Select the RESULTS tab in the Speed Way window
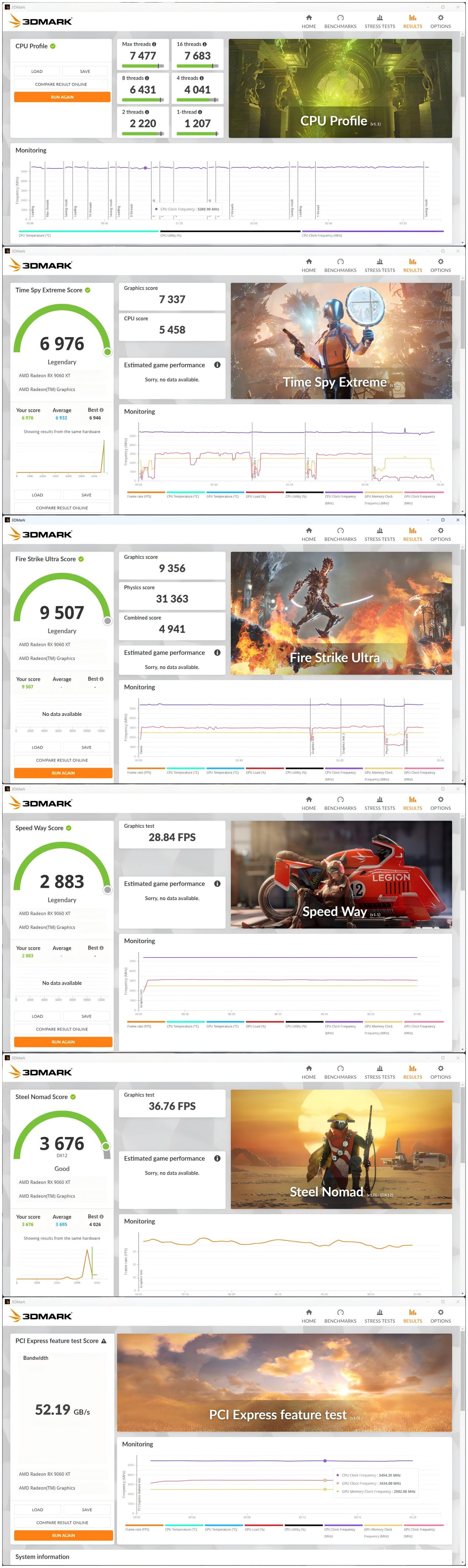This screenshot has height=1568, width=468. click(413, 804)
